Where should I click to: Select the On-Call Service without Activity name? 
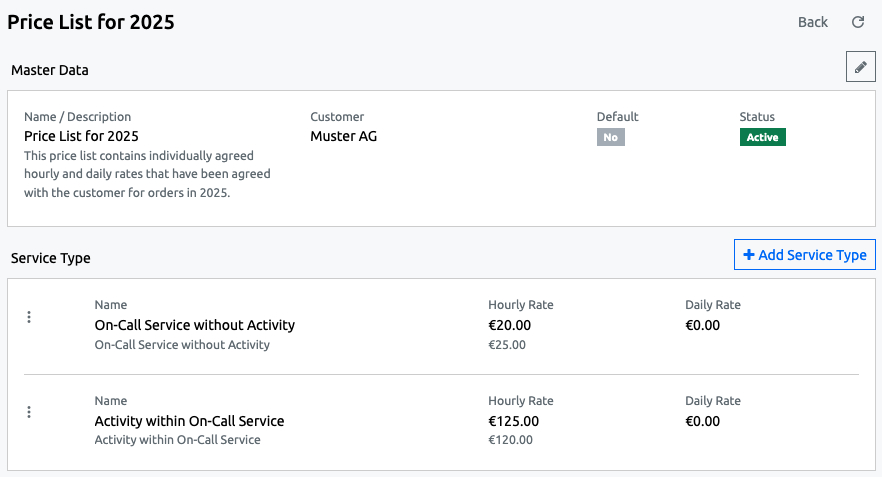click(195, 325)
